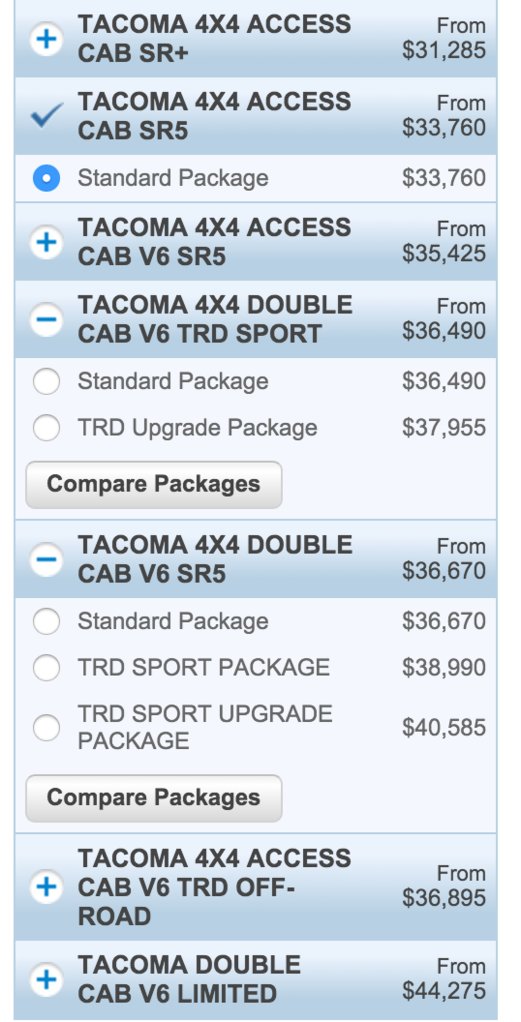Expand Access Cab V6 TRD Off-Road plus icon
This screenshot has width=521, height=1022.
pyautogui.click(x=46, y=887)
